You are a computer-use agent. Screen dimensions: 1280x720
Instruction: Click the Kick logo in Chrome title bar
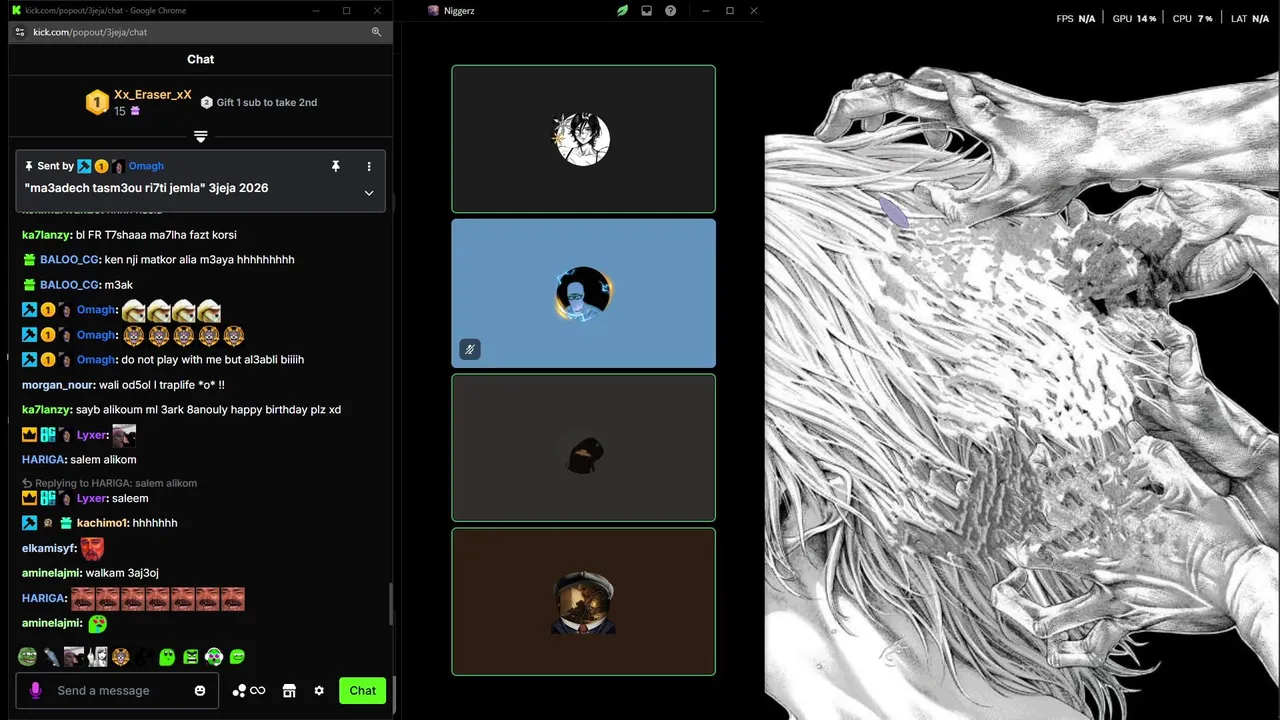[16, 11]
